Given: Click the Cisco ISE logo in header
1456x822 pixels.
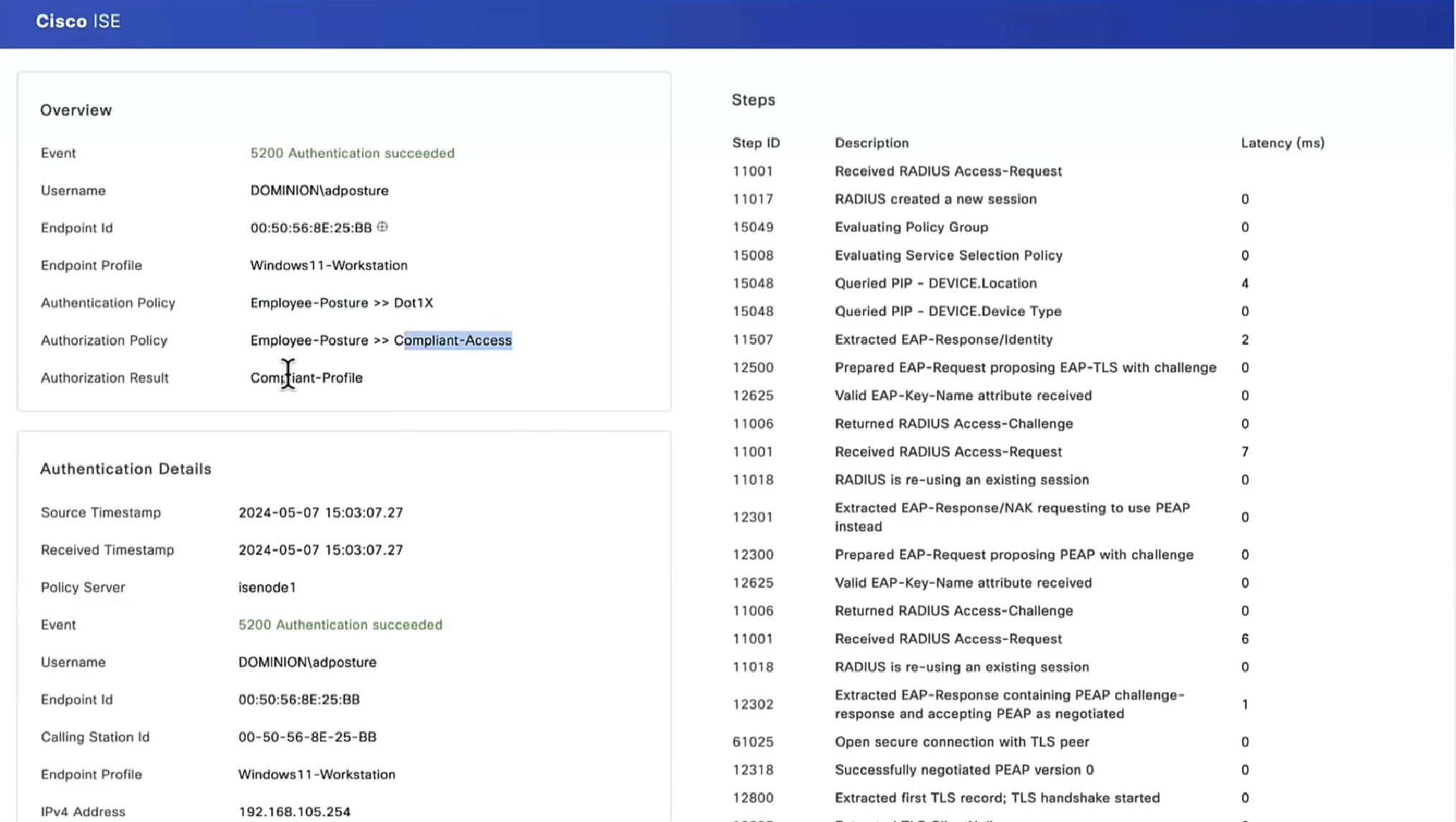Looking at the screenshot, I should pos(78,22).
